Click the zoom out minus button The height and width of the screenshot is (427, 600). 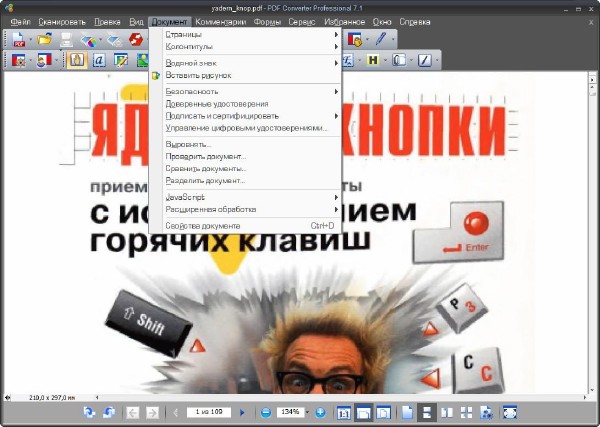tap(266, 412)
